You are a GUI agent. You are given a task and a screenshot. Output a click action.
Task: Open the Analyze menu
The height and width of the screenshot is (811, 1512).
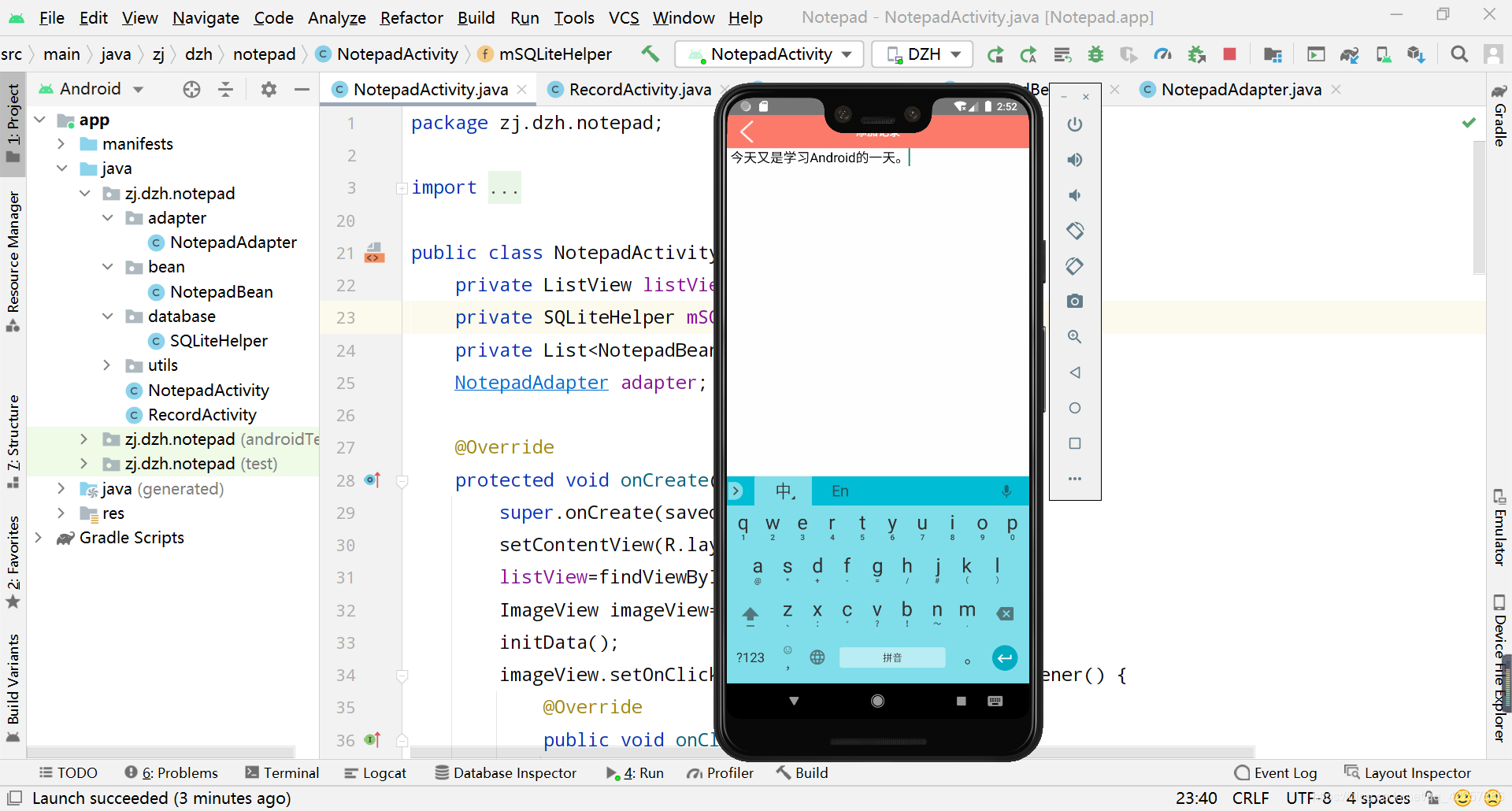(x=336, y=17)
